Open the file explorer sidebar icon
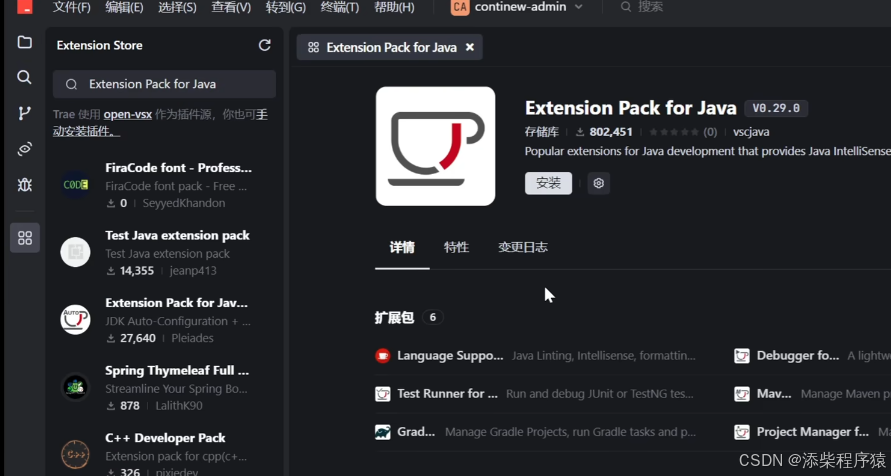 (24, 42)
